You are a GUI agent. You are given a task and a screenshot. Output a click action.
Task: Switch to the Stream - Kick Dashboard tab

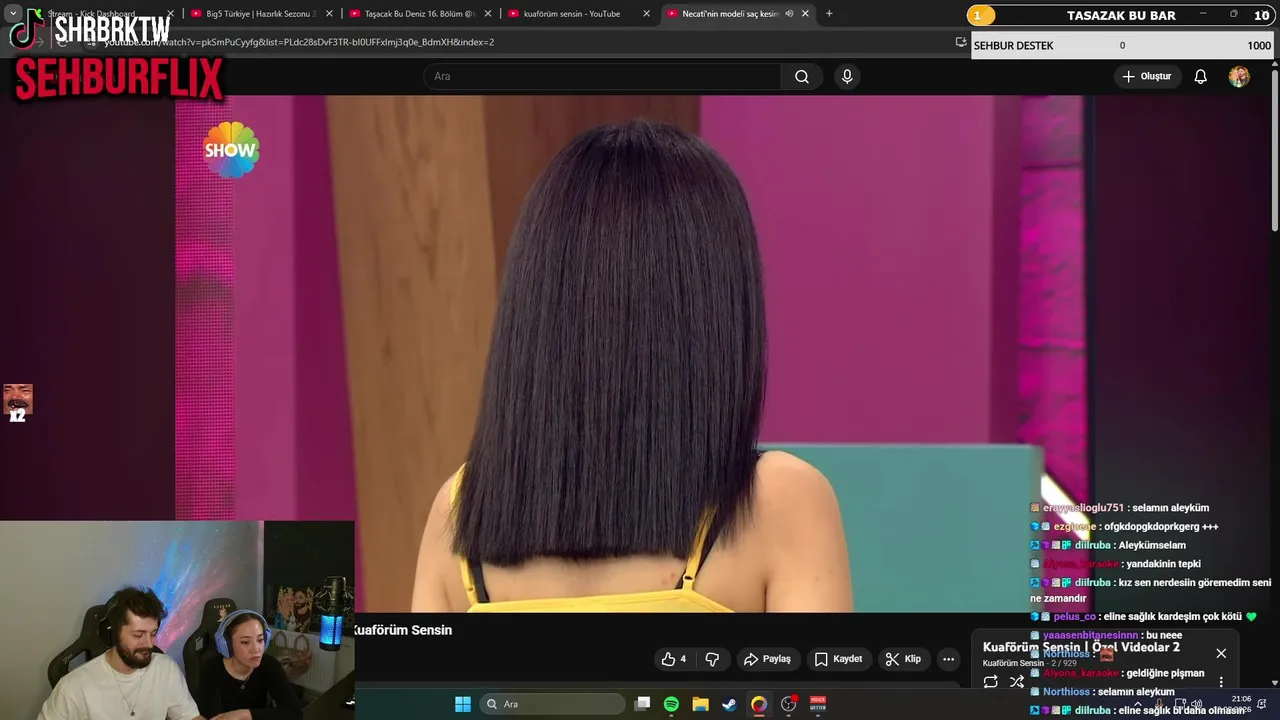point(99,14)
